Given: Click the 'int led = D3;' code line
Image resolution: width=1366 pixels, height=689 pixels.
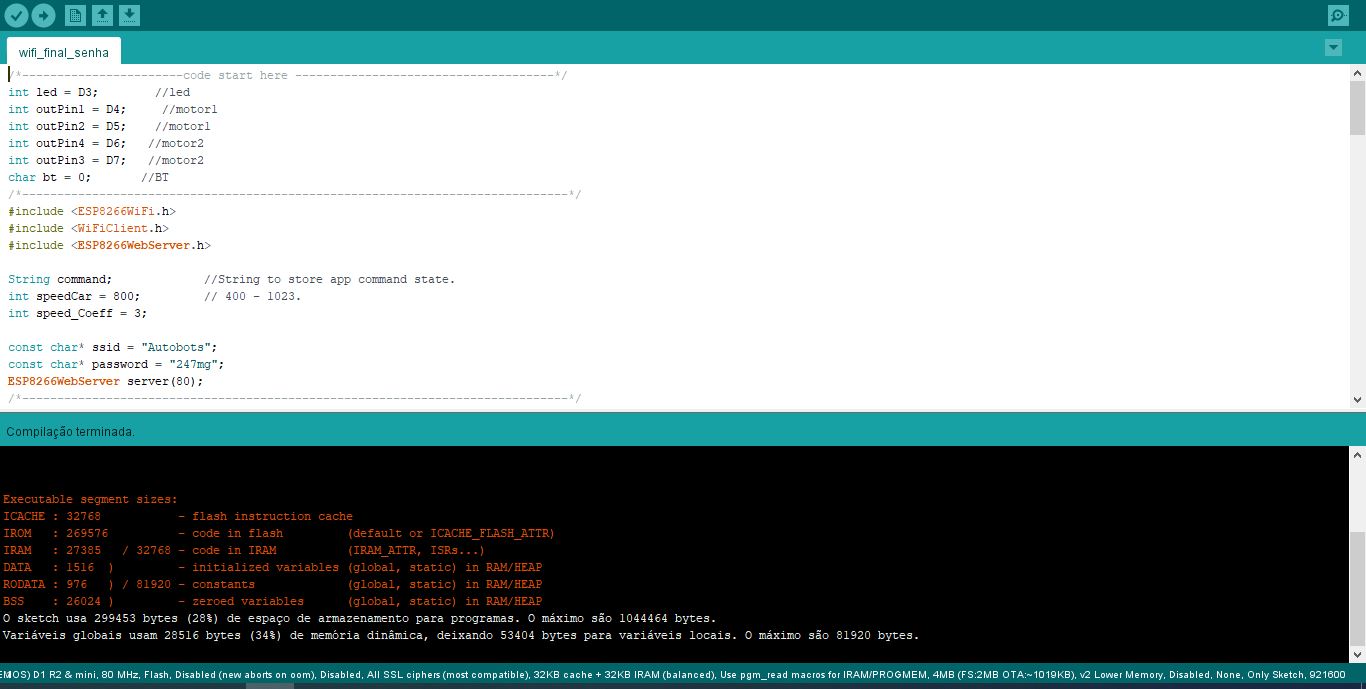Looking at the screenshot, I should (99, 92).
